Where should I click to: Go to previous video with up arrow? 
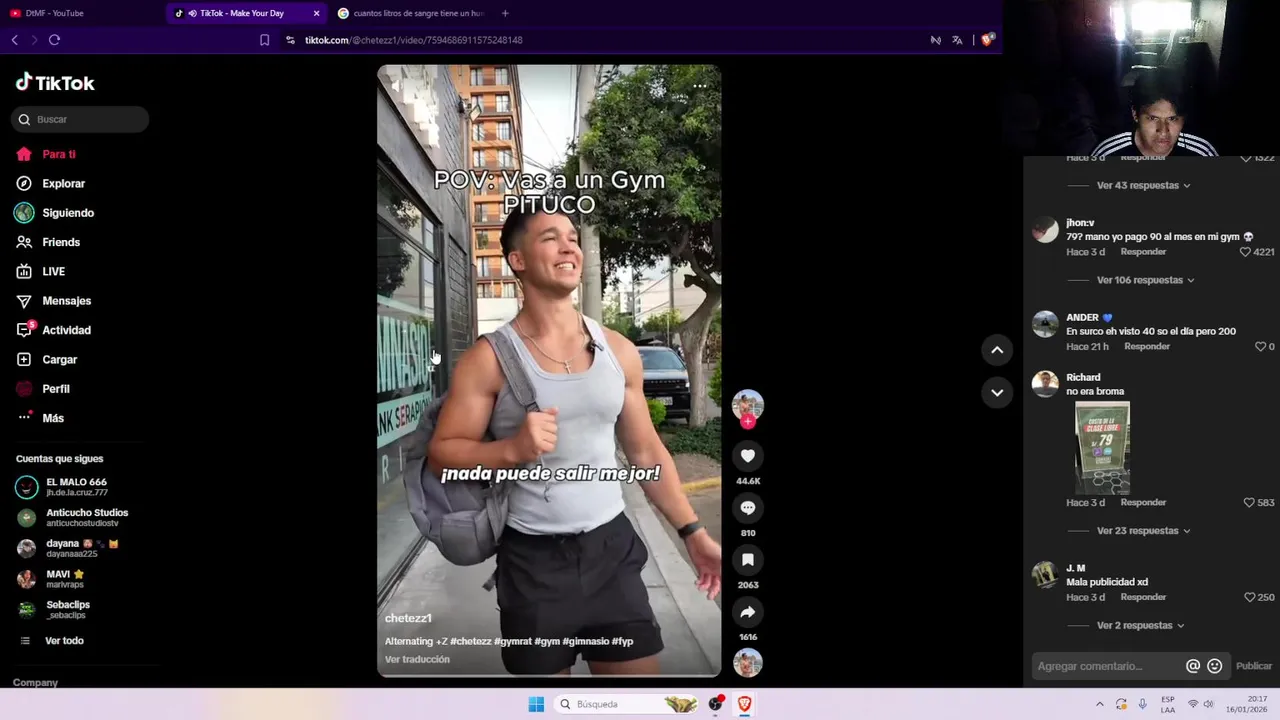pos(997,350)
